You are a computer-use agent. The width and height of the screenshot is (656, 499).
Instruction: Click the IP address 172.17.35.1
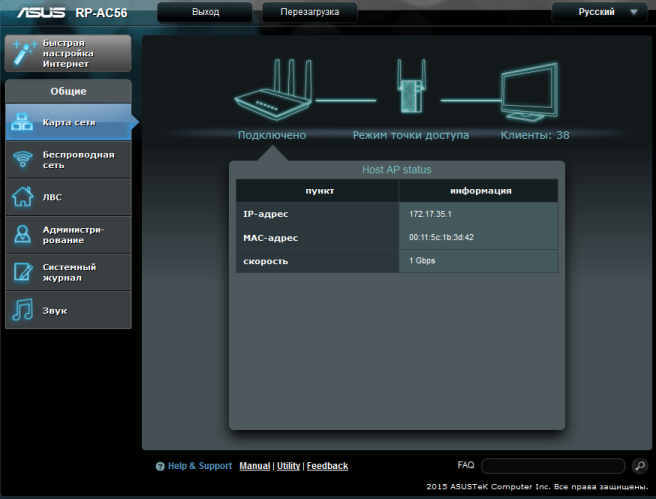click(x=430, y=214)
